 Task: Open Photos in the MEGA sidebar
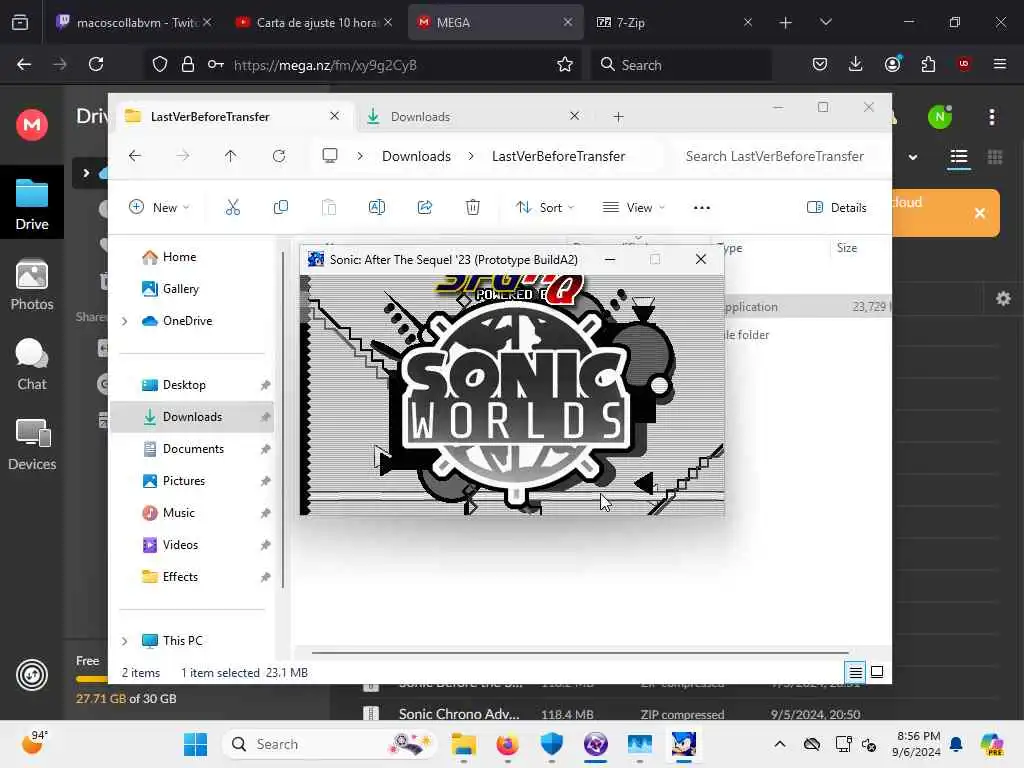click(32, 285)
